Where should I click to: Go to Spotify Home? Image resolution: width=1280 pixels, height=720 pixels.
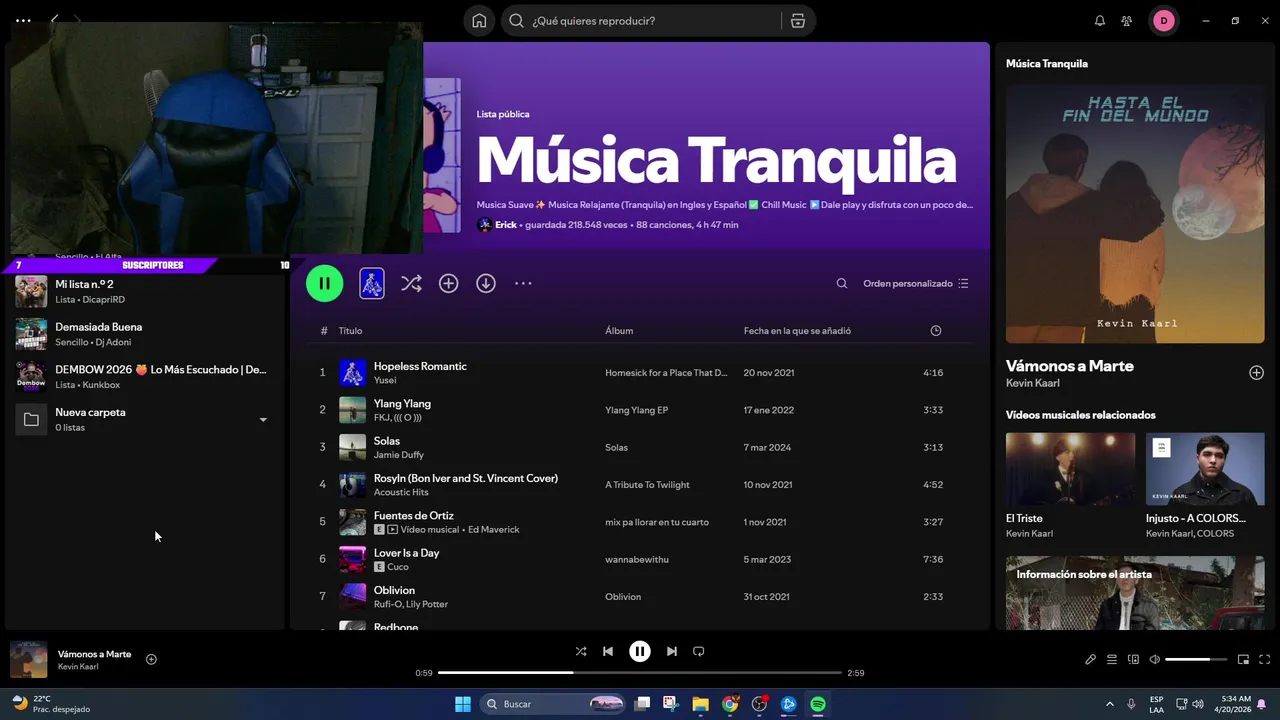pyautogui.click(x=479, y=21)
